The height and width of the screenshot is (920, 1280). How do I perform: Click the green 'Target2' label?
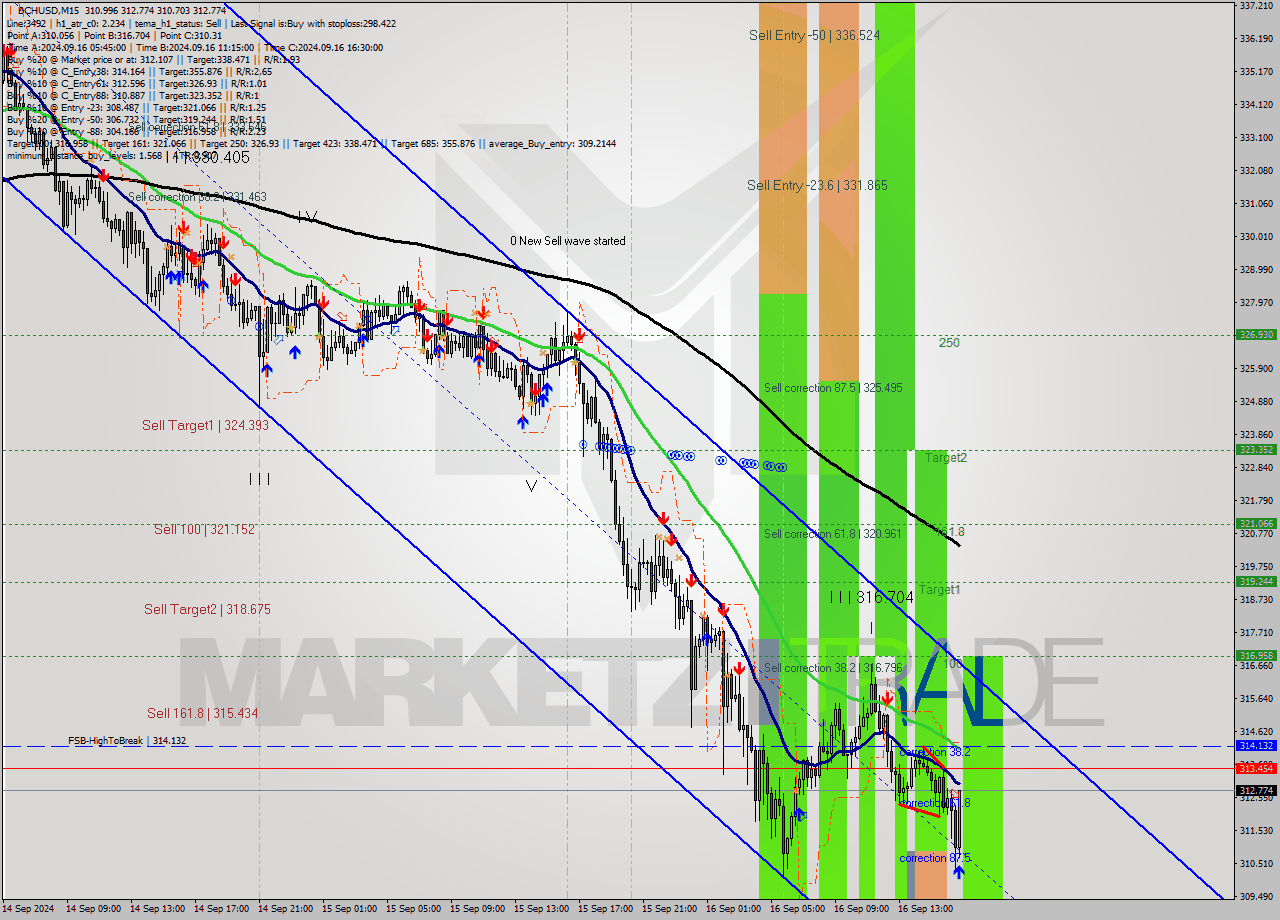pos(945,458)
